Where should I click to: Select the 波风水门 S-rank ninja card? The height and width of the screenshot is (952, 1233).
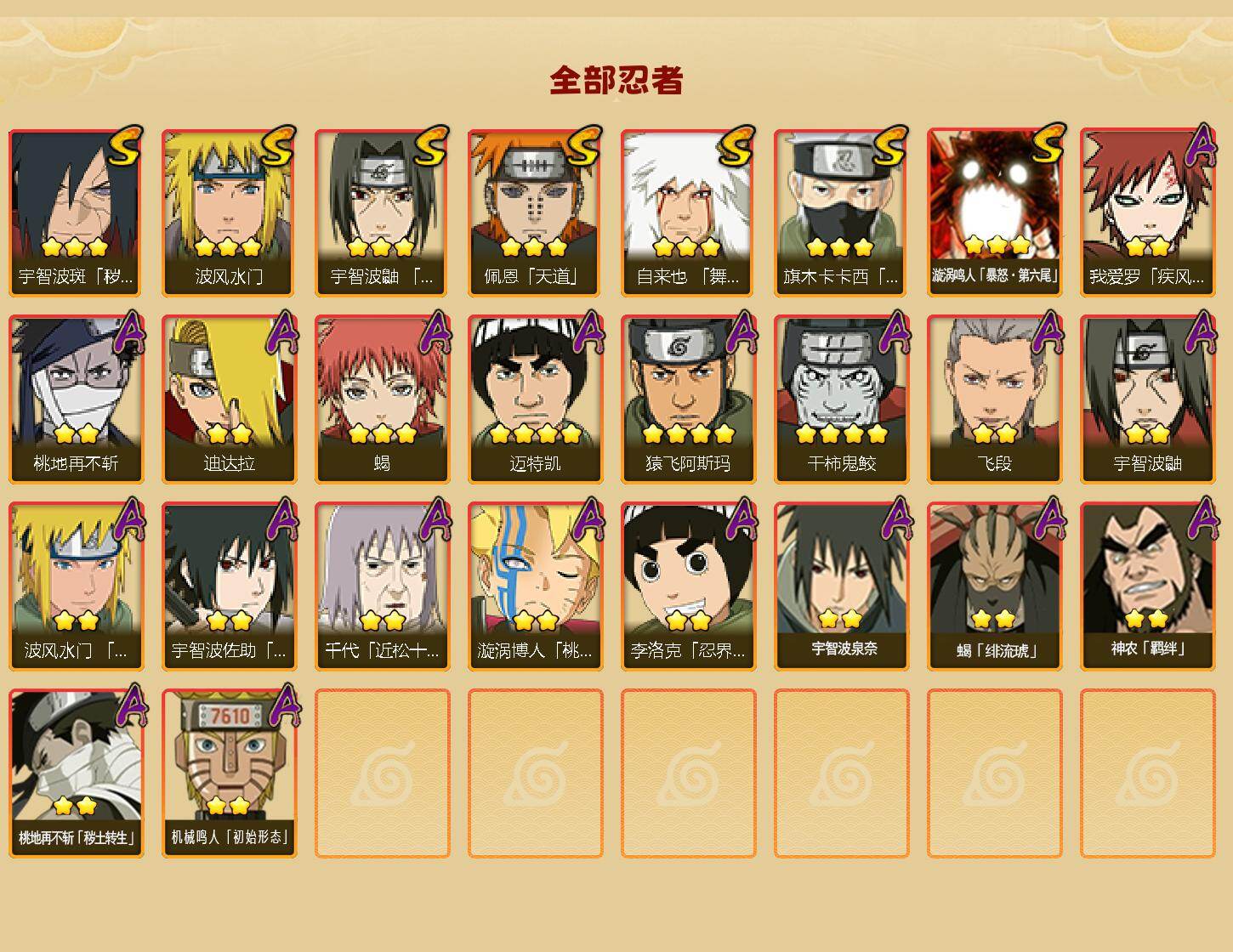pyautogui.click(x=229, y=212)
